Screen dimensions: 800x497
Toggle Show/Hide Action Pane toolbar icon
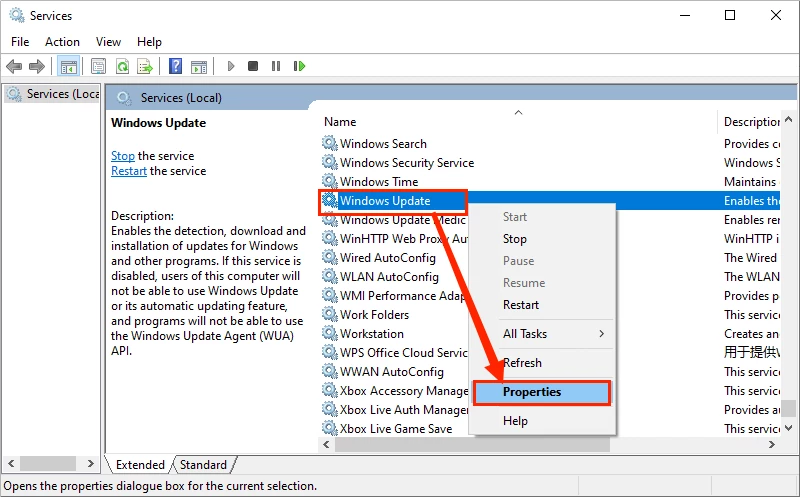pos(199,66)
